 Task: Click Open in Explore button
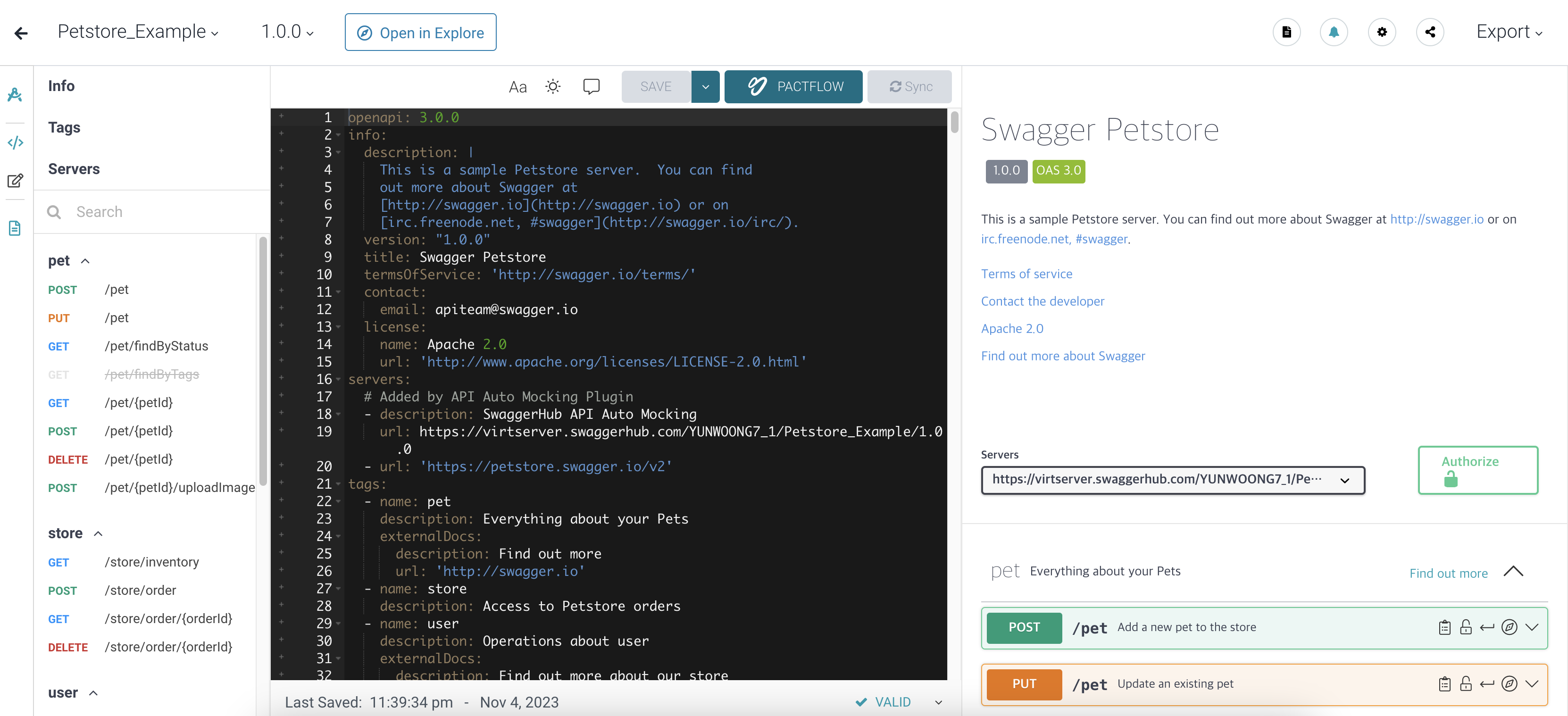tap(421, 32)
